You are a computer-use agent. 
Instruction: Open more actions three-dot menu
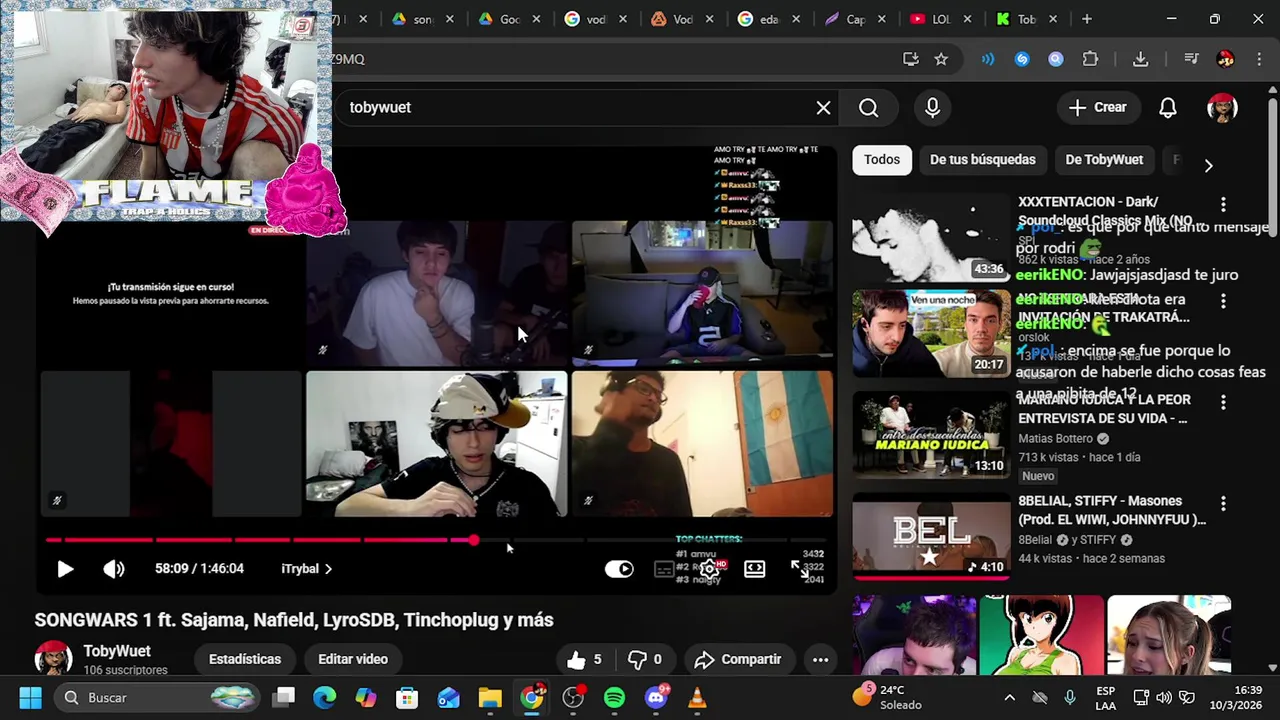click(x=820, y=660)
